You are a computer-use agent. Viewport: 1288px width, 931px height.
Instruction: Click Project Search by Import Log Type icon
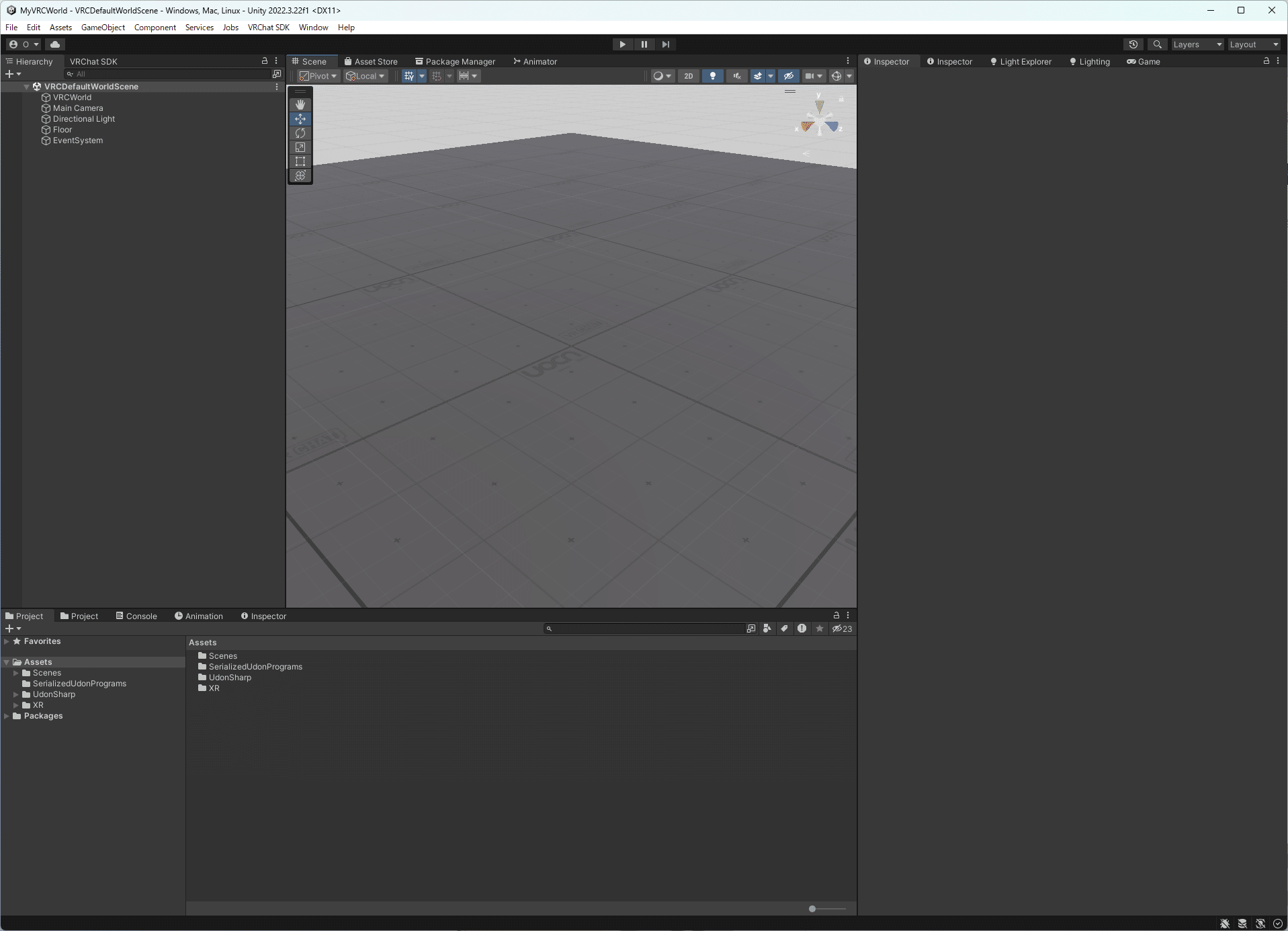802,629
